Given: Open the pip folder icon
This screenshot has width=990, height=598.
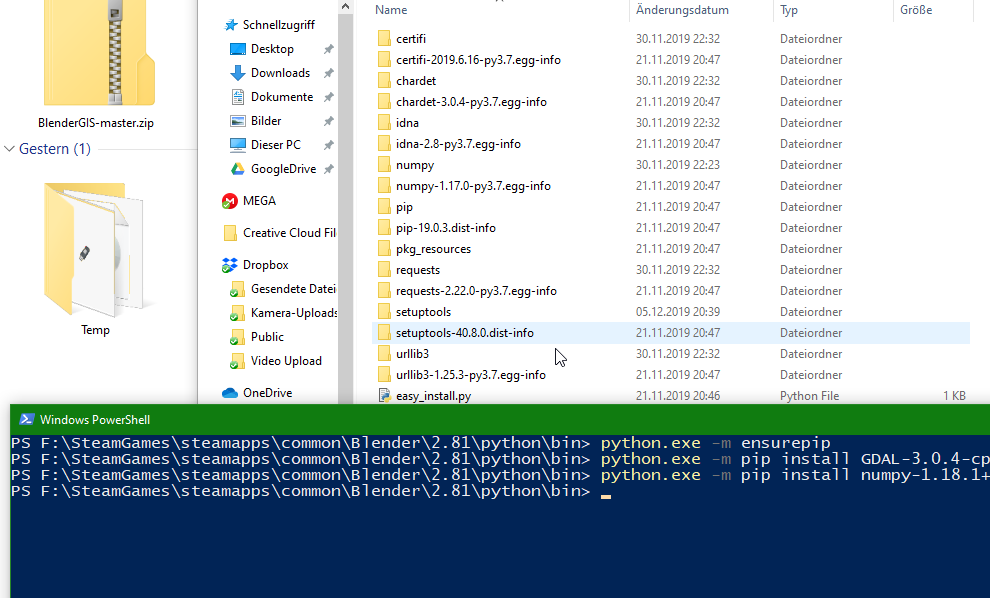Looking at the screenshot, I should [386, 206].
